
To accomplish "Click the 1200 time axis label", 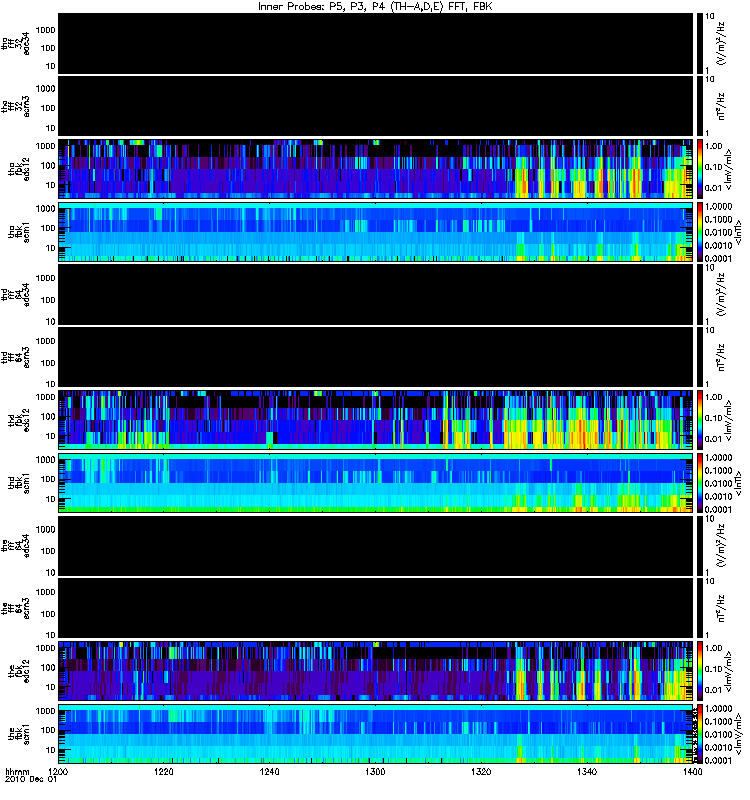I will pyautogui.click(x=58, y=772).
